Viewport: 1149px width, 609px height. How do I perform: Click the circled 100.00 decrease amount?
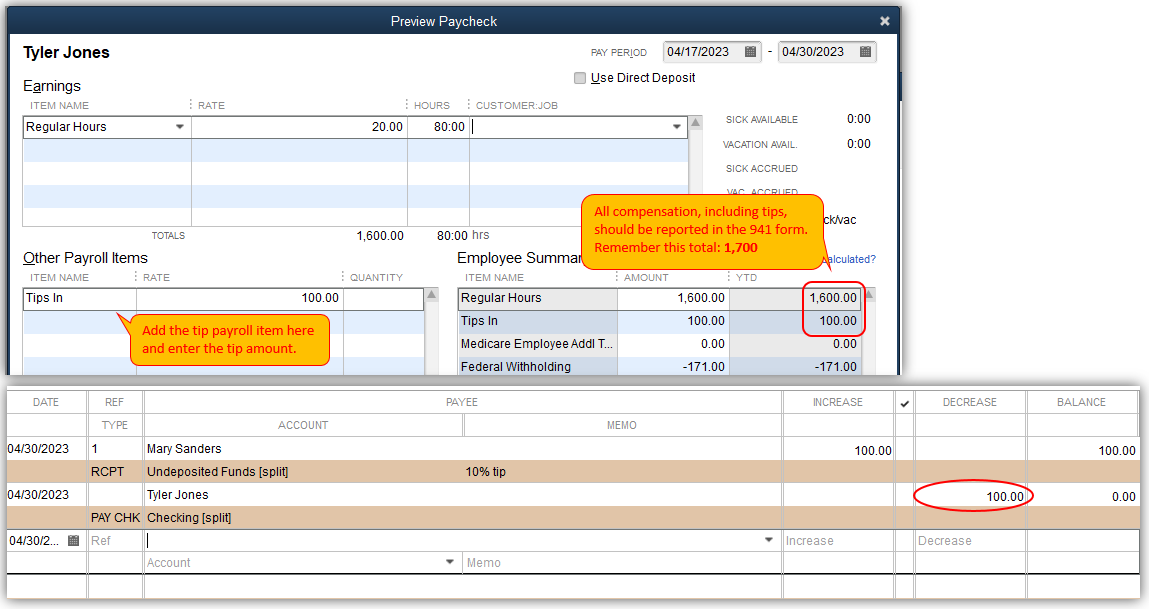point(1007,496)
